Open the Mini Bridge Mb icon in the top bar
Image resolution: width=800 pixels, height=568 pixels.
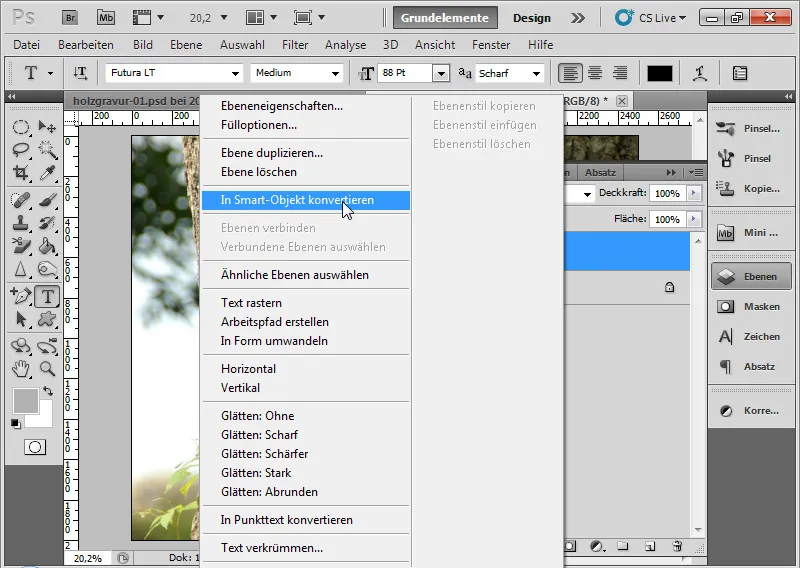click(x=106, y=18)
